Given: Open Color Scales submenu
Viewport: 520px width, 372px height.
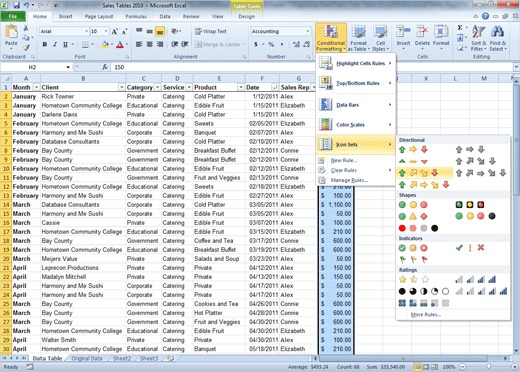Looking at the screenshot, I should click(356, 125).
